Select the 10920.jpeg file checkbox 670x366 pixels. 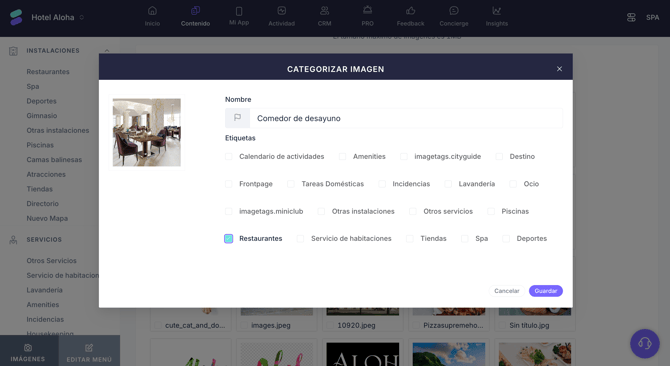(x=330, y=325)
